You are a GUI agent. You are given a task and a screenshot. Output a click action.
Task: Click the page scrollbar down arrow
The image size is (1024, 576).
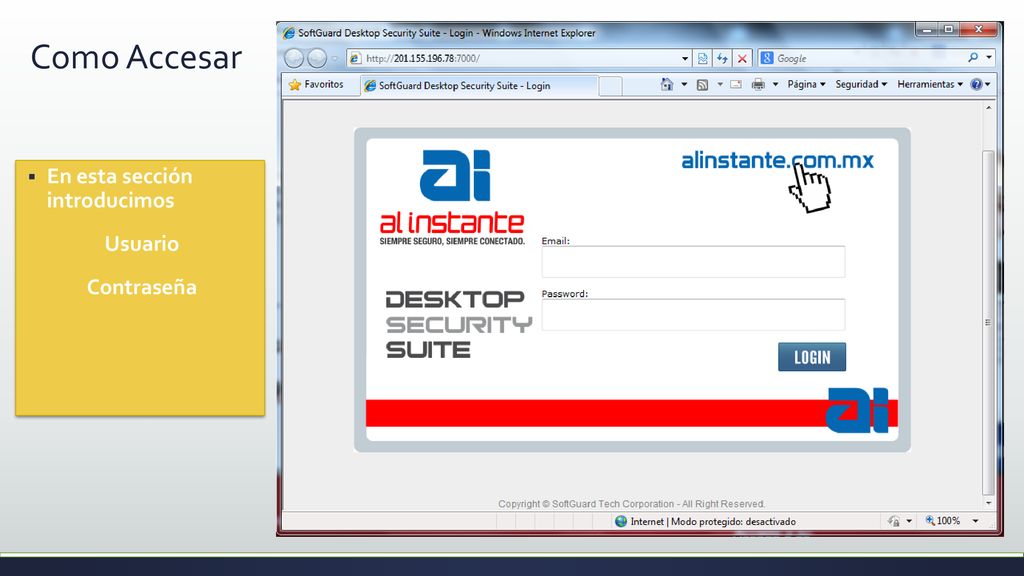989,503
